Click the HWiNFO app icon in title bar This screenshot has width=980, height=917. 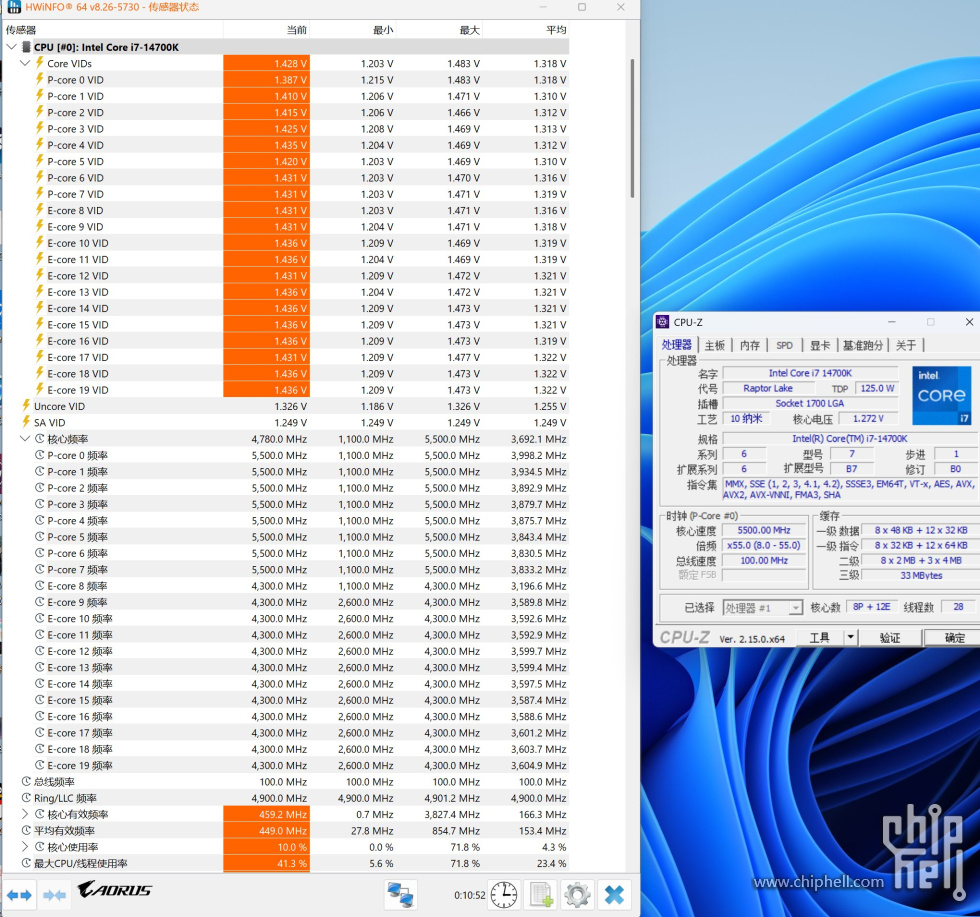tap(13, 7)
